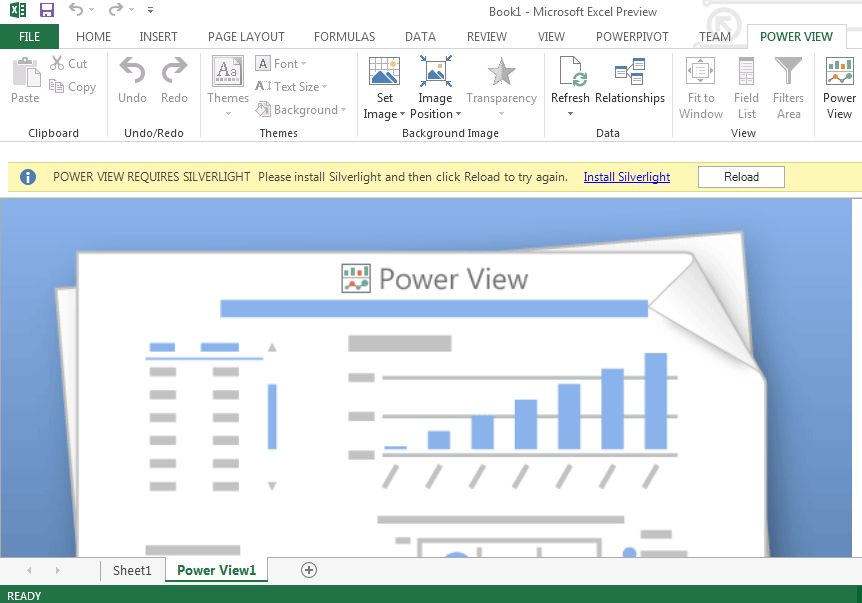
Task: Click the Install Silverlight link
Action: click(626, 177)
